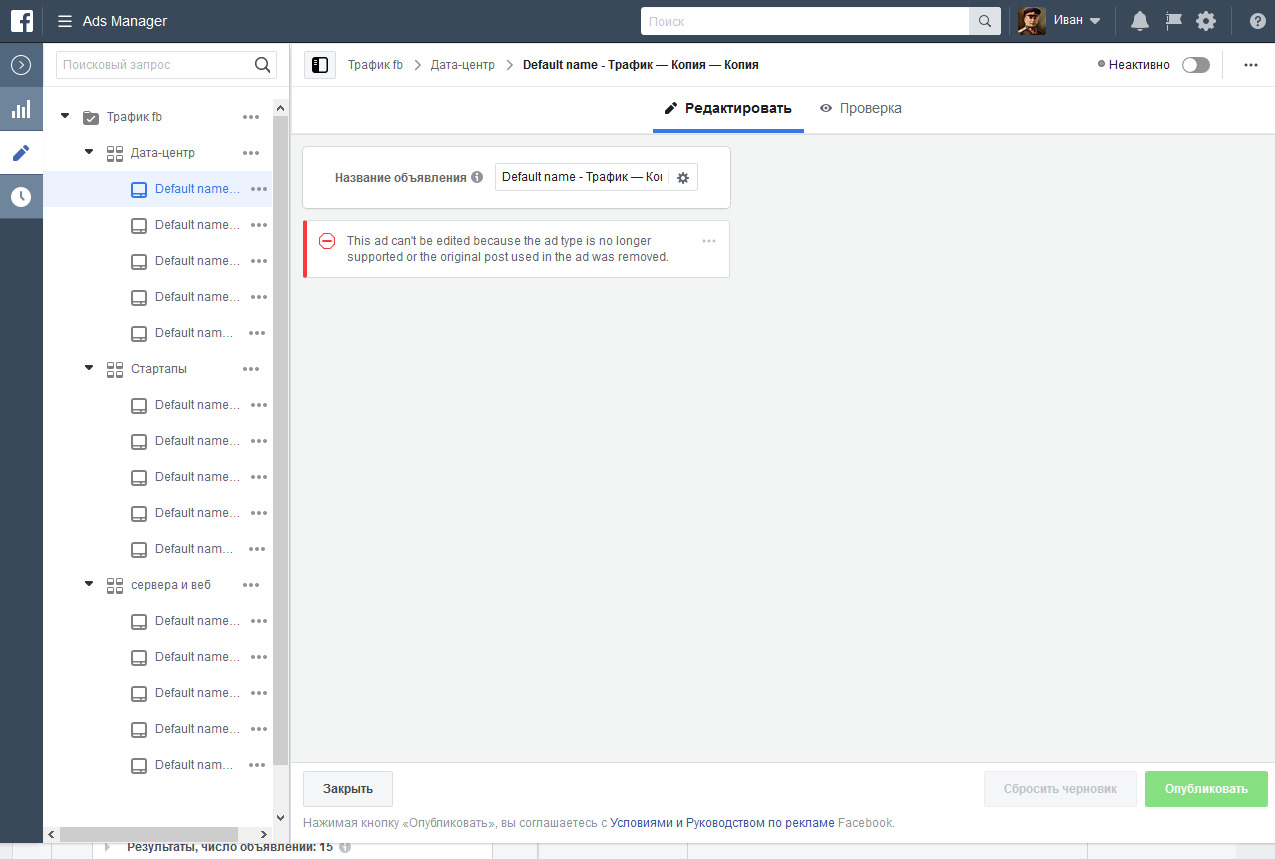Viewport: 1275px width, 859px height.
Task: Click the current ad name in the breadcrumb
Action: point(641,65)
